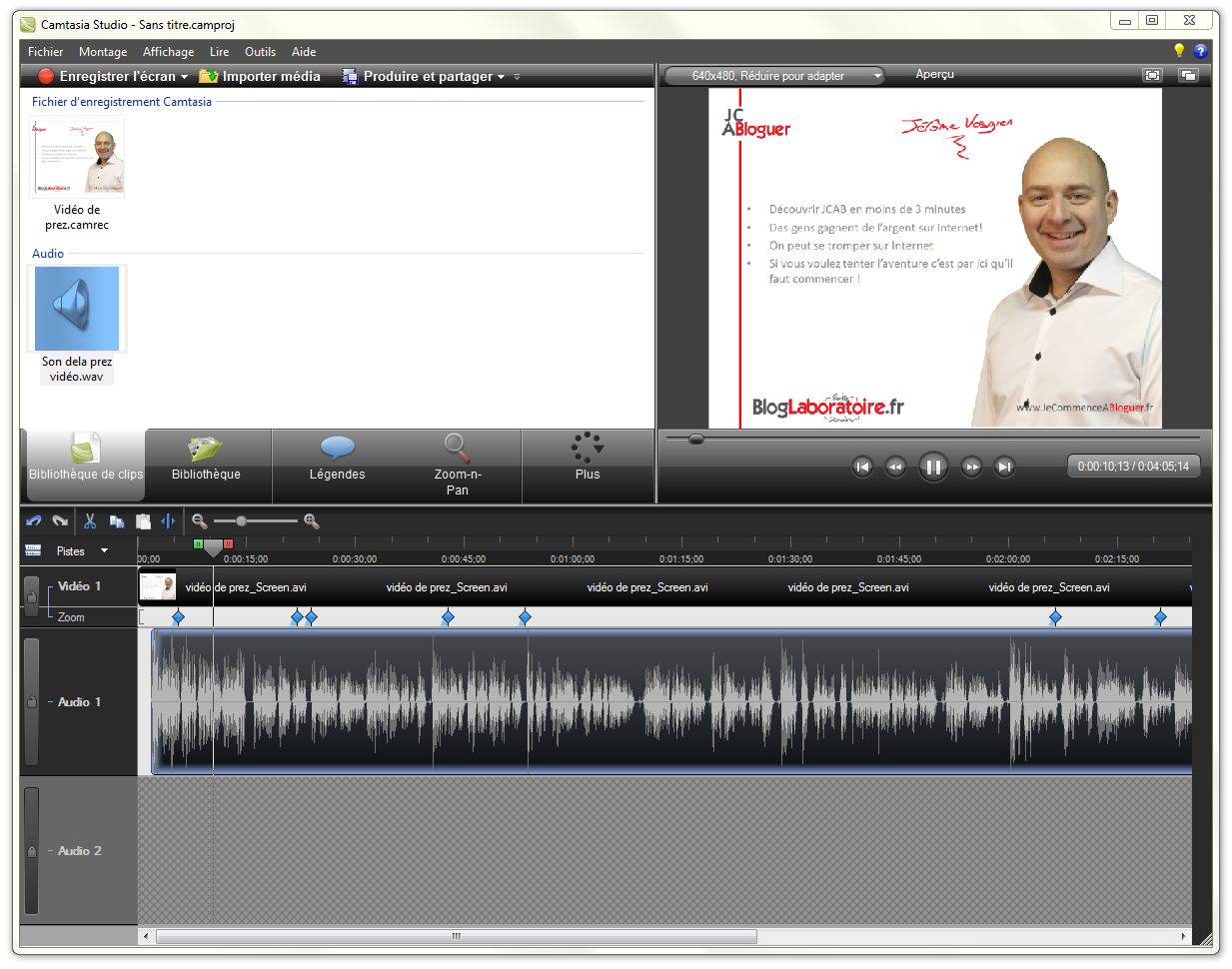Click the timeline scrollbar left arrow
The image size is (1232, 969).
pos(146,937)
